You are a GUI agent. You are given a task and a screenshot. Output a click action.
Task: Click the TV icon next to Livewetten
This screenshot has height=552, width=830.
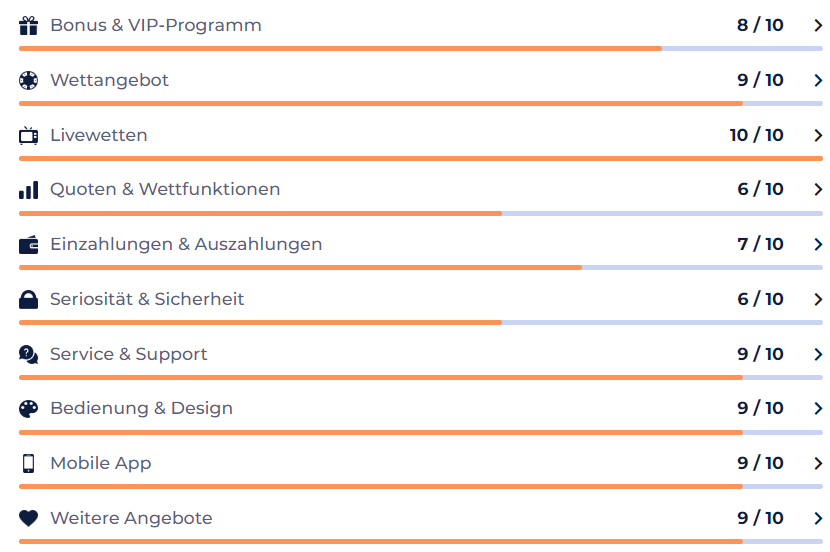point(29,135)
